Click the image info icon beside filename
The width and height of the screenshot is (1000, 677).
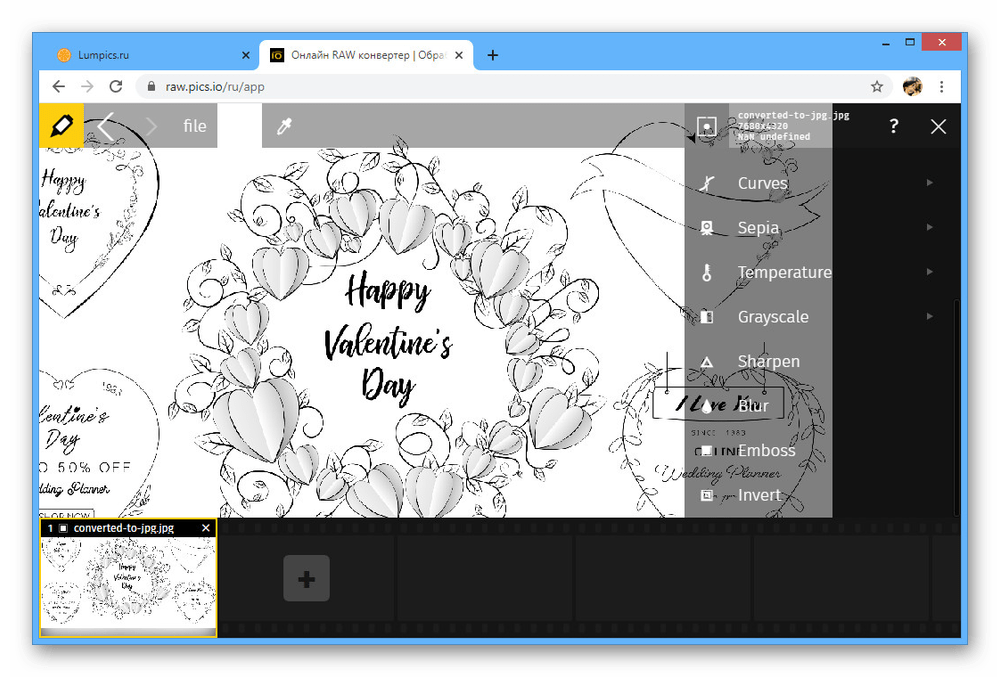pos(707,126)
